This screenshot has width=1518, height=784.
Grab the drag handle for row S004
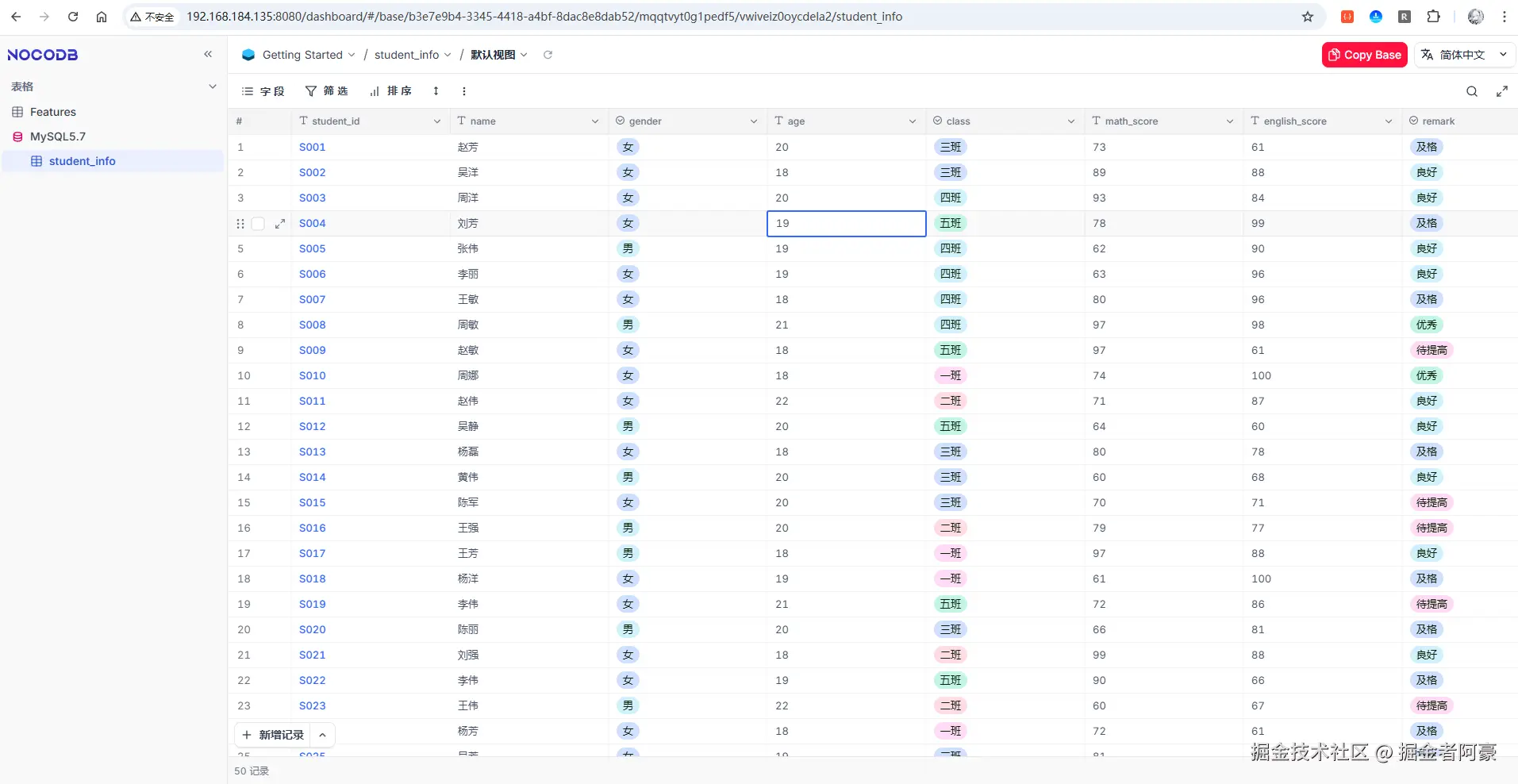240,224
